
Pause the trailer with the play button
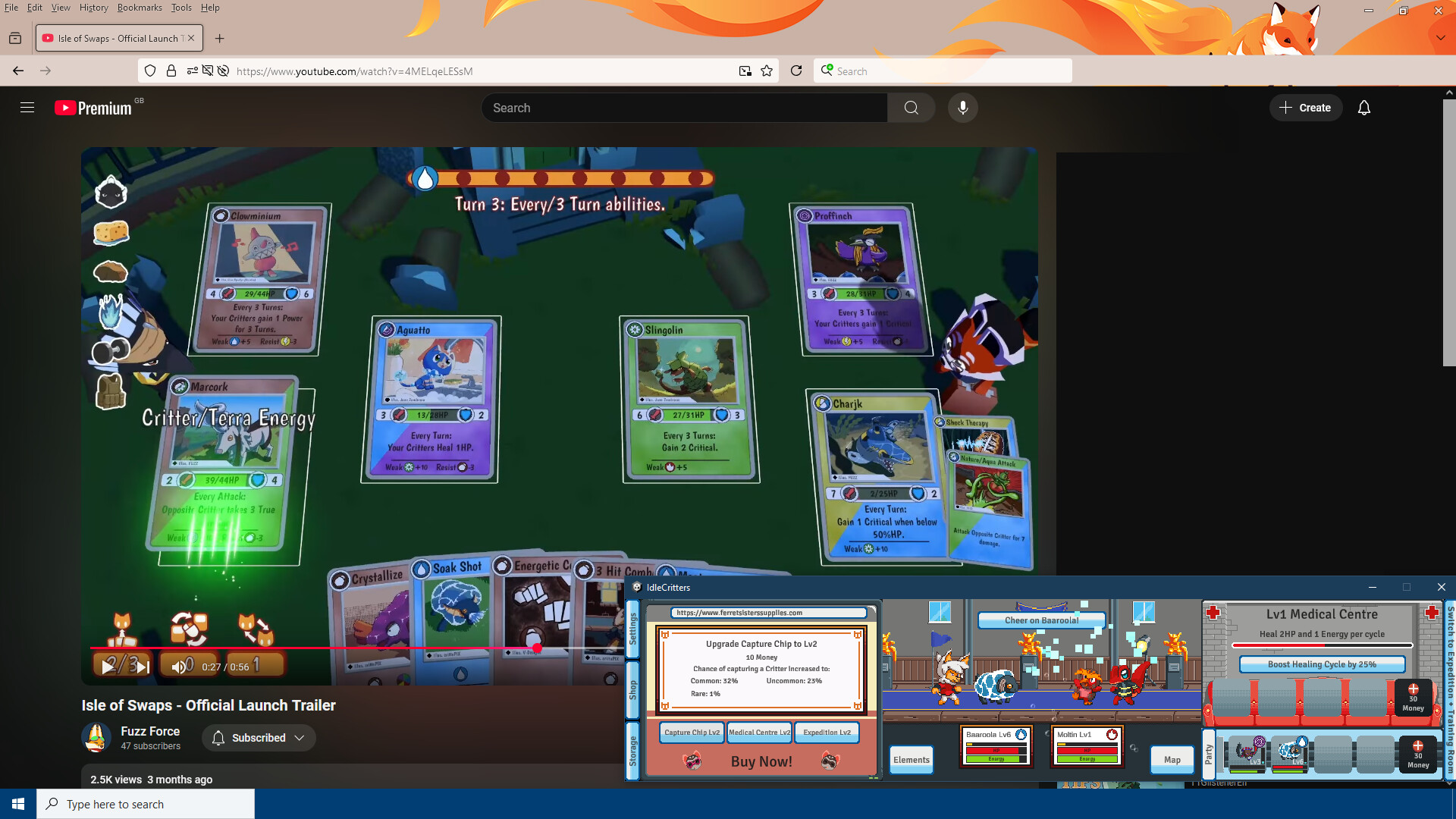point(107,667)
